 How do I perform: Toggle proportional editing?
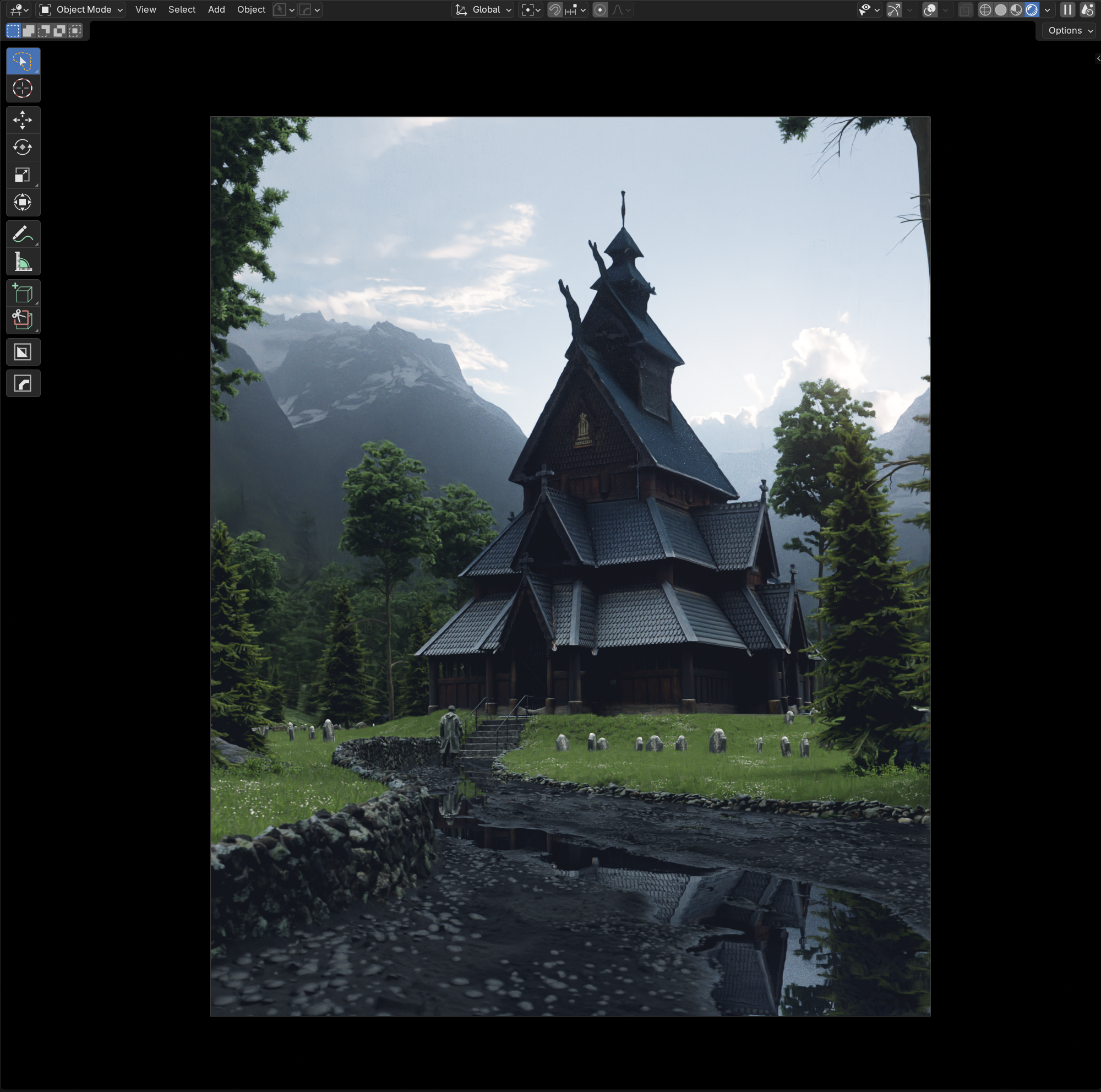click(x=600, y=10)
